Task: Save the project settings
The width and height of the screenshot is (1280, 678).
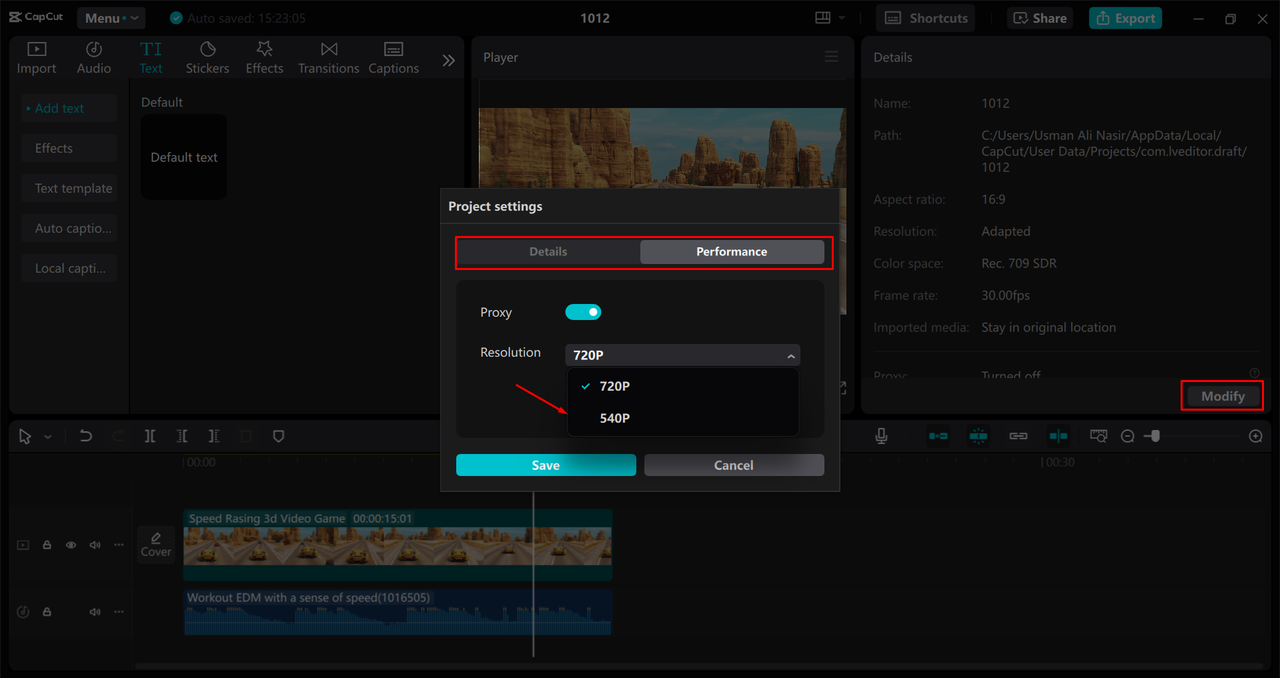Action: (546, 465)
